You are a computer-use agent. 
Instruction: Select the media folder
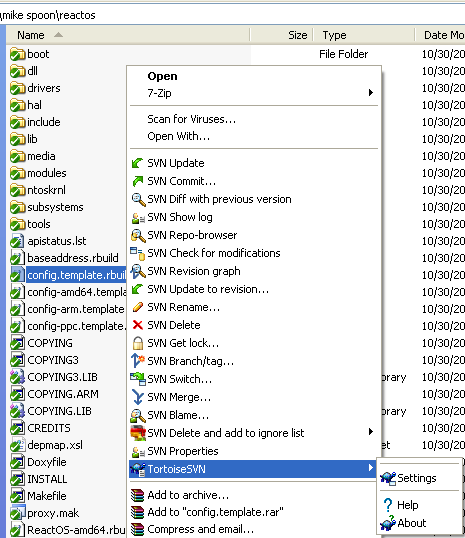coord(41,156)
